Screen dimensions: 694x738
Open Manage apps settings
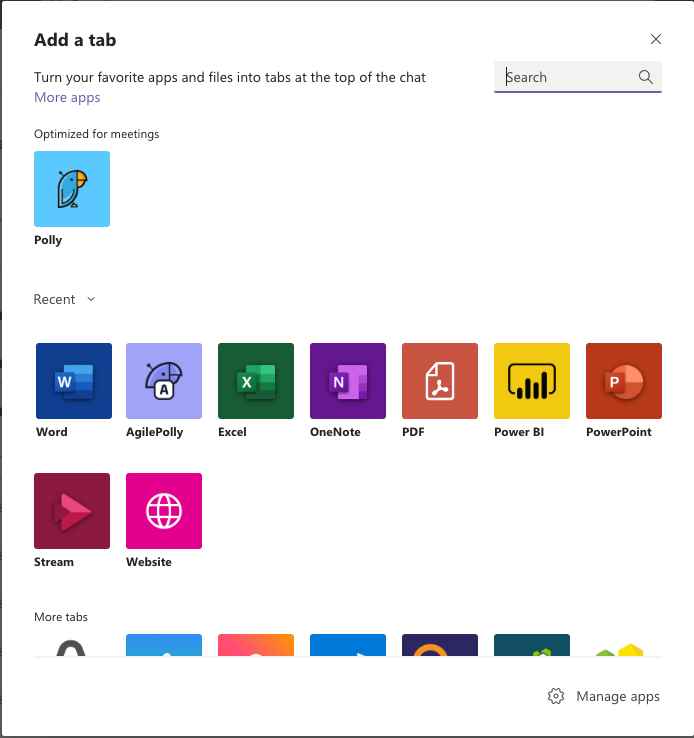point(605,696)
